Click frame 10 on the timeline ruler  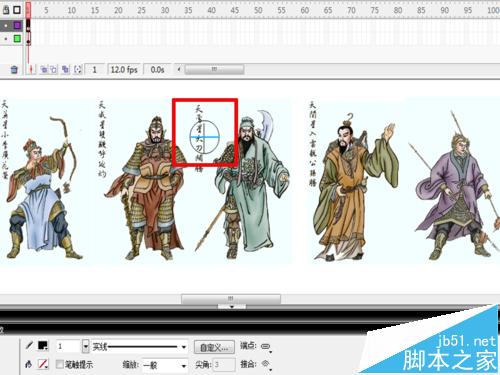(x=72, y=10)
